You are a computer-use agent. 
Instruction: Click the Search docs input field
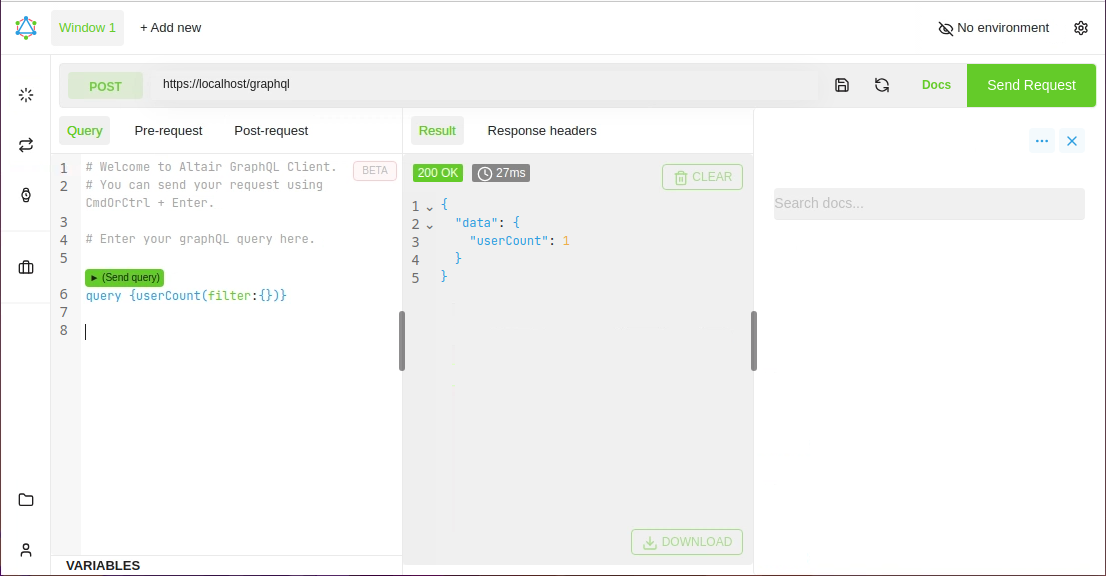929,204
